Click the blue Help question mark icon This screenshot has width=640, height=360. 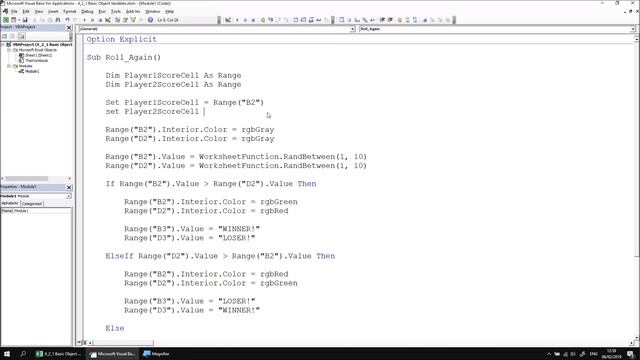150,20
